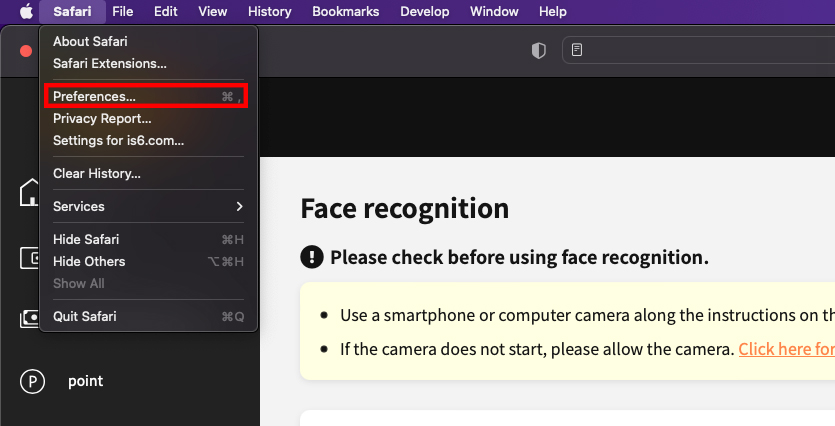Expand the Services submenu
Image resolution: width=835 pixels, height=426 pixels.
(148, 207)
